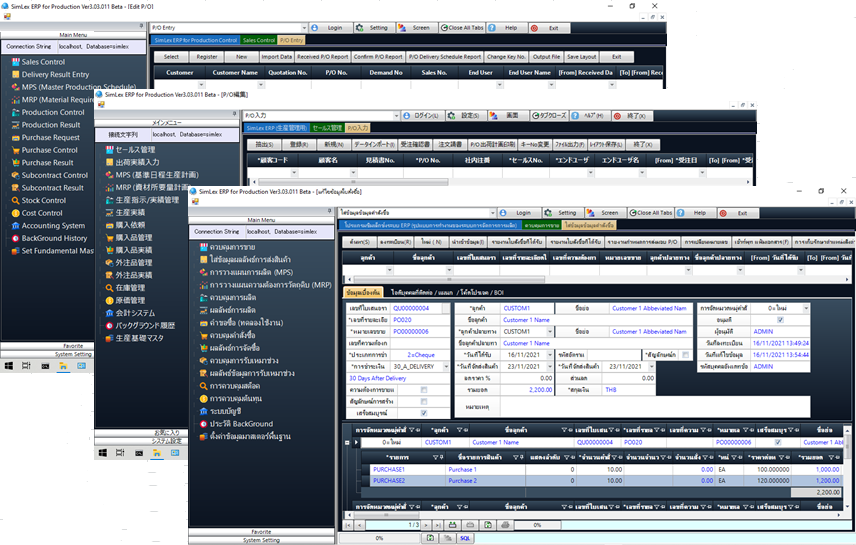The image size is (856, 545).
Task: Click the Purchase Control cart icon in English menu
Action: [16, 150]
